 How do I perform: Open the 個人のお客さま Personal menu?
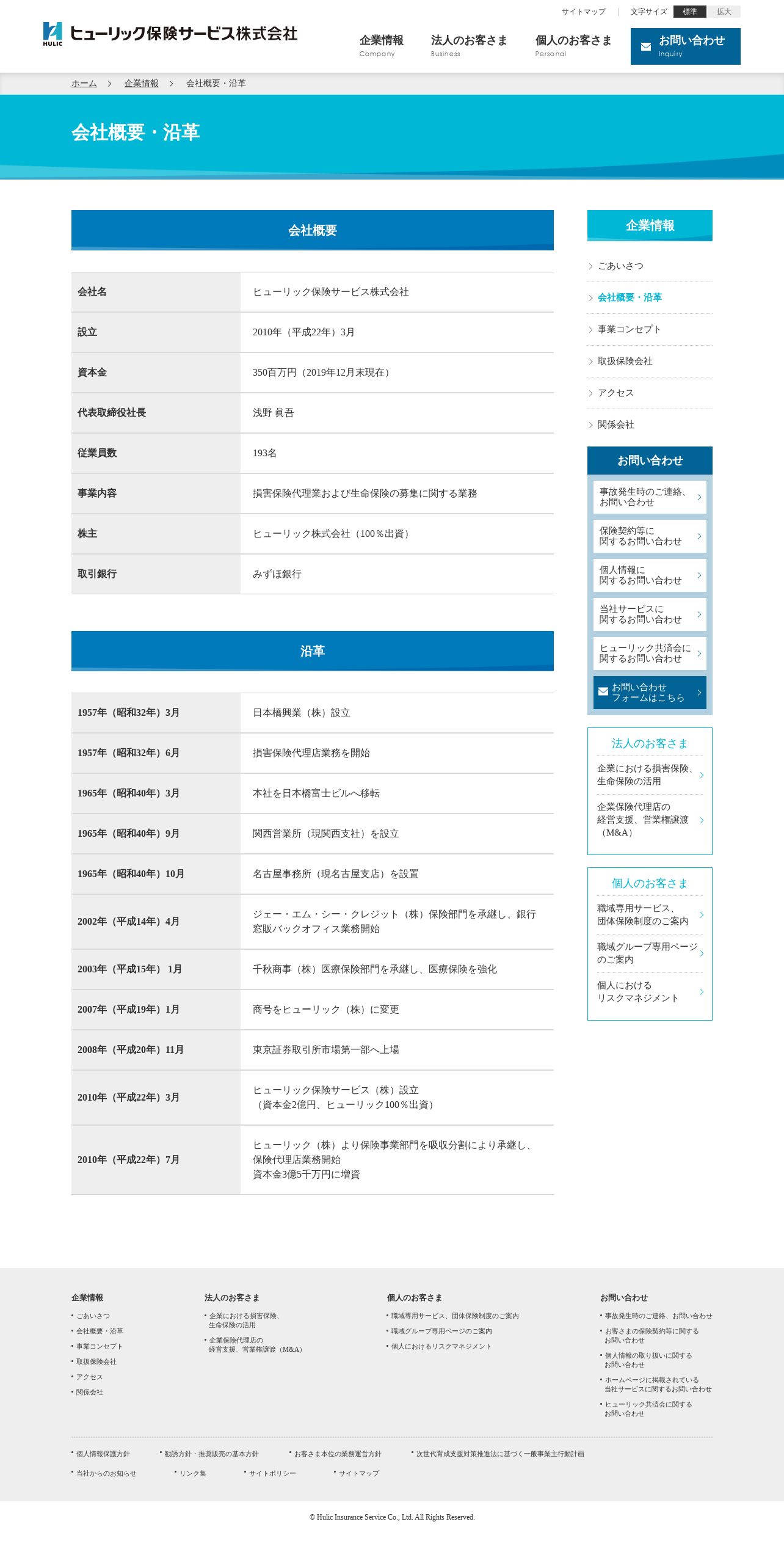tap(573, 46)
